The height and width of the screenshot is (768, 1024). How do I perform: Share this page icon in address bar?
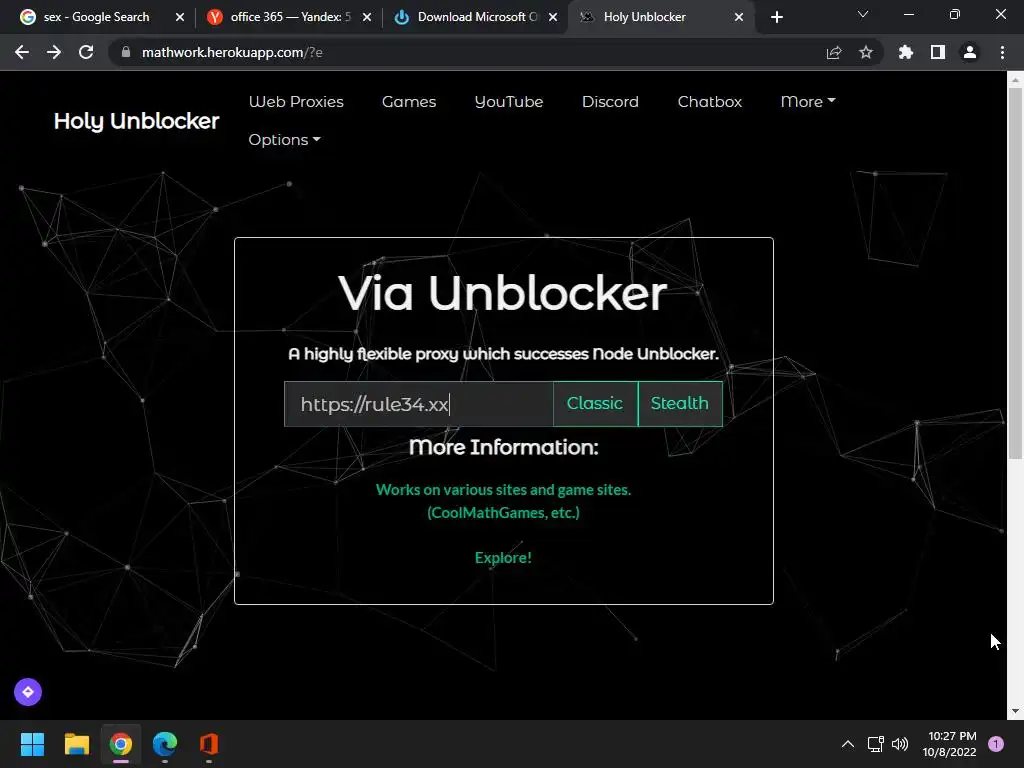coord(833,52)
